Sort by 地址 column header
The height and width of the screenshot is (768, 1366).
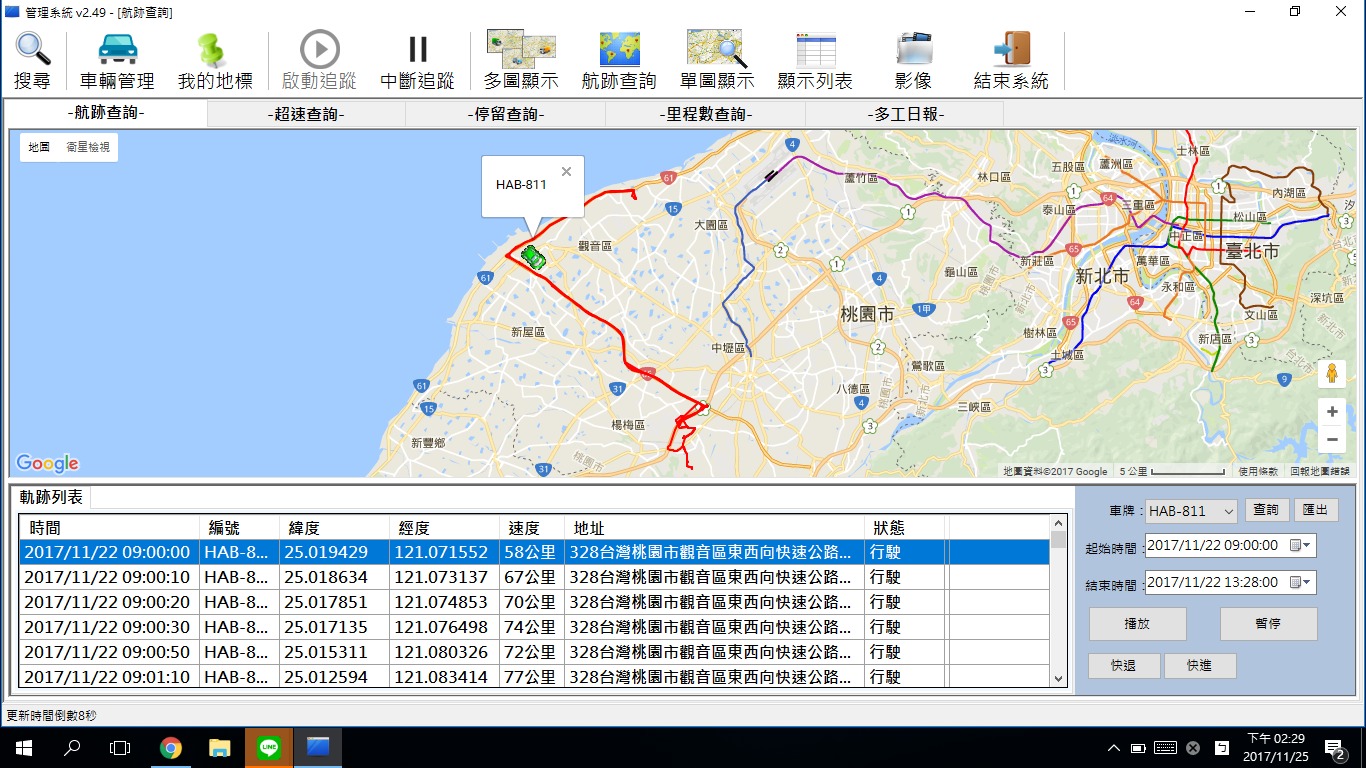(x=715, y=528)
